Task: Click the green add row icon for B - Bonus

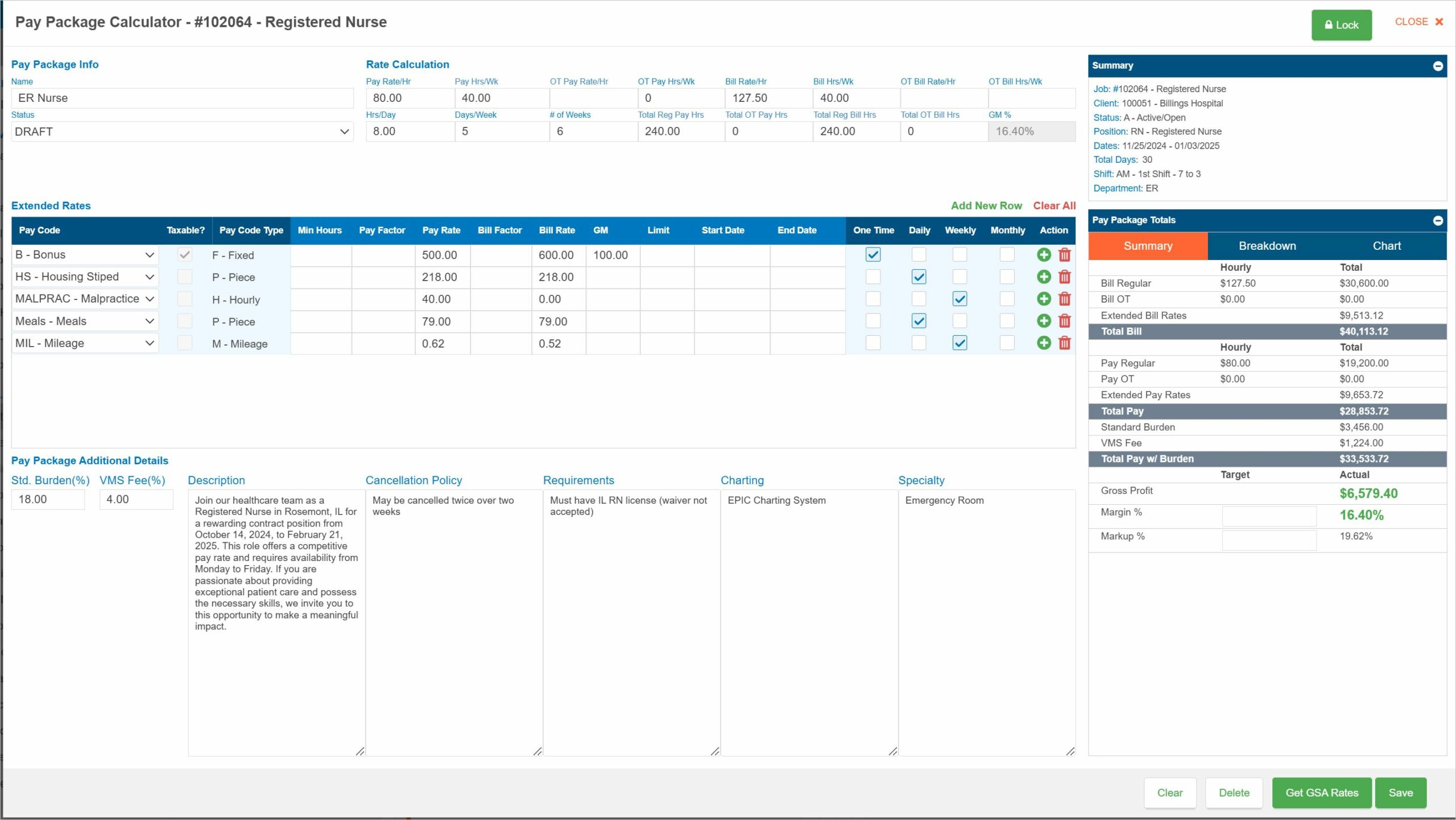Action: pos(1044,254)
